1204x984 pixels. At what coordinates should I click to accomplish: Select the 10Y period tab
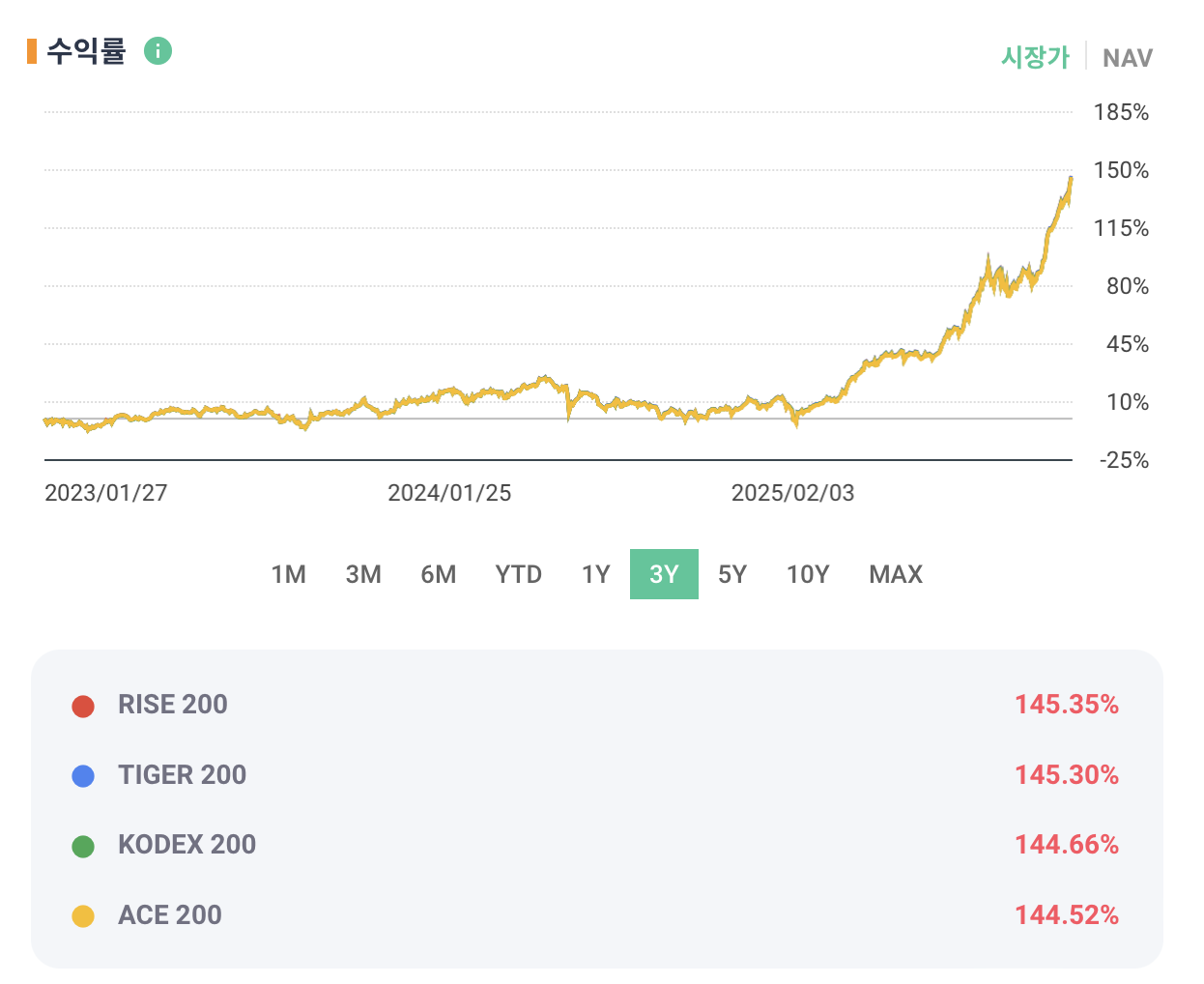[808, 574]
